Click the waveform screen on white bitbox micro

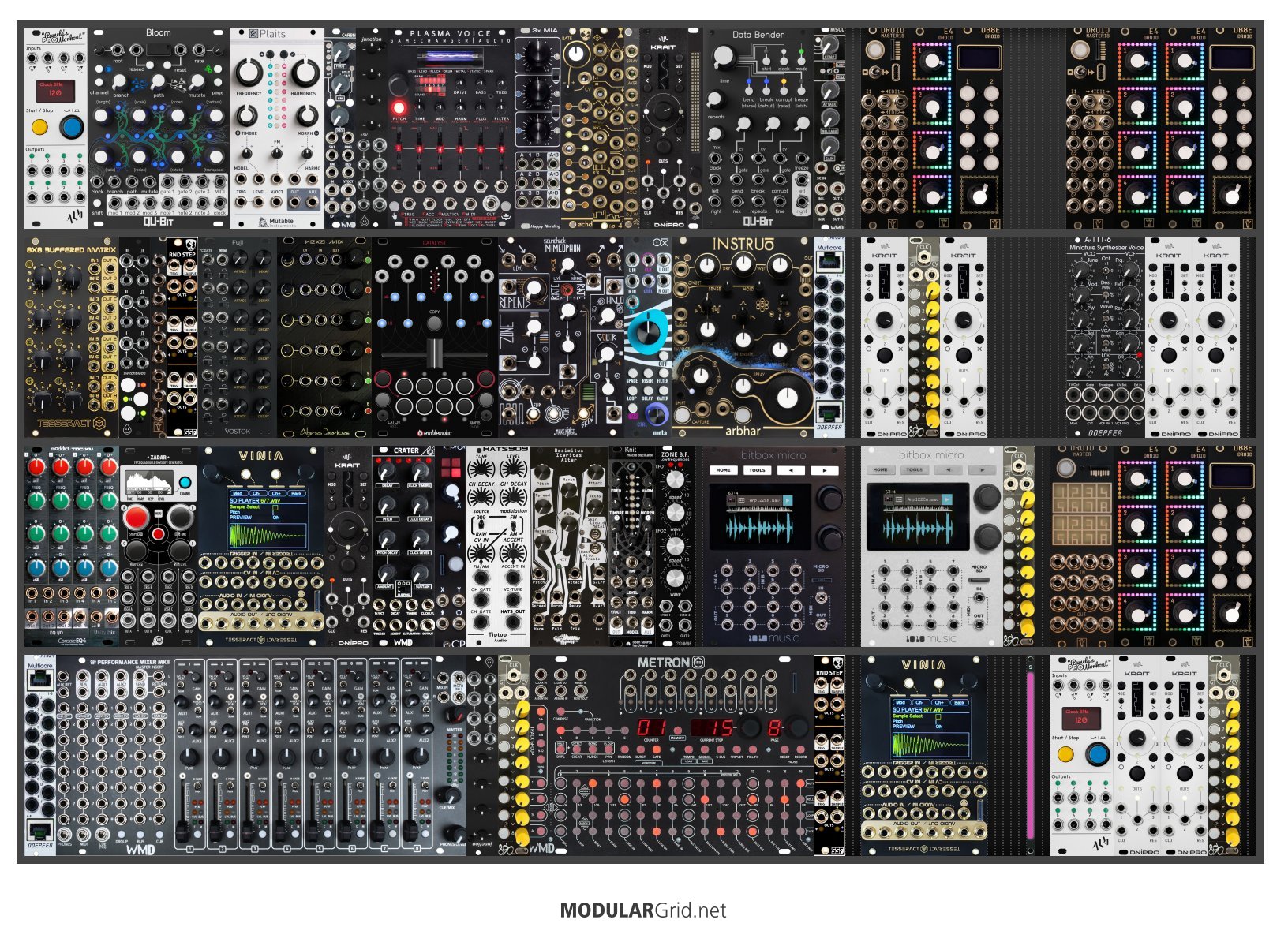(916, 517)
